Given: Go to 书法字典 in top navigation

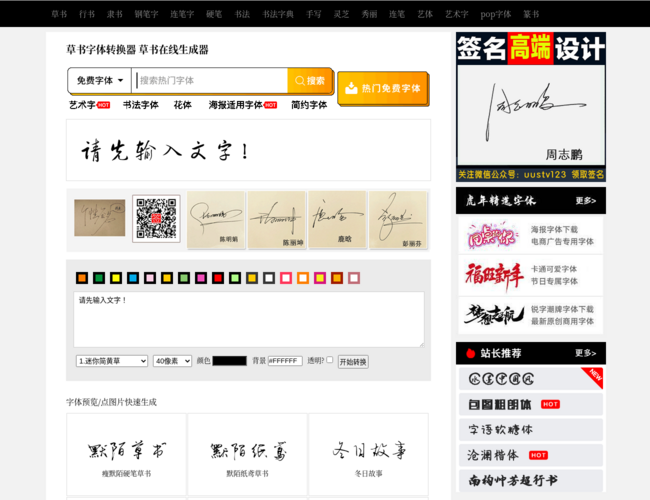Looking at the screenshot, I should click(x=278, y=14).
